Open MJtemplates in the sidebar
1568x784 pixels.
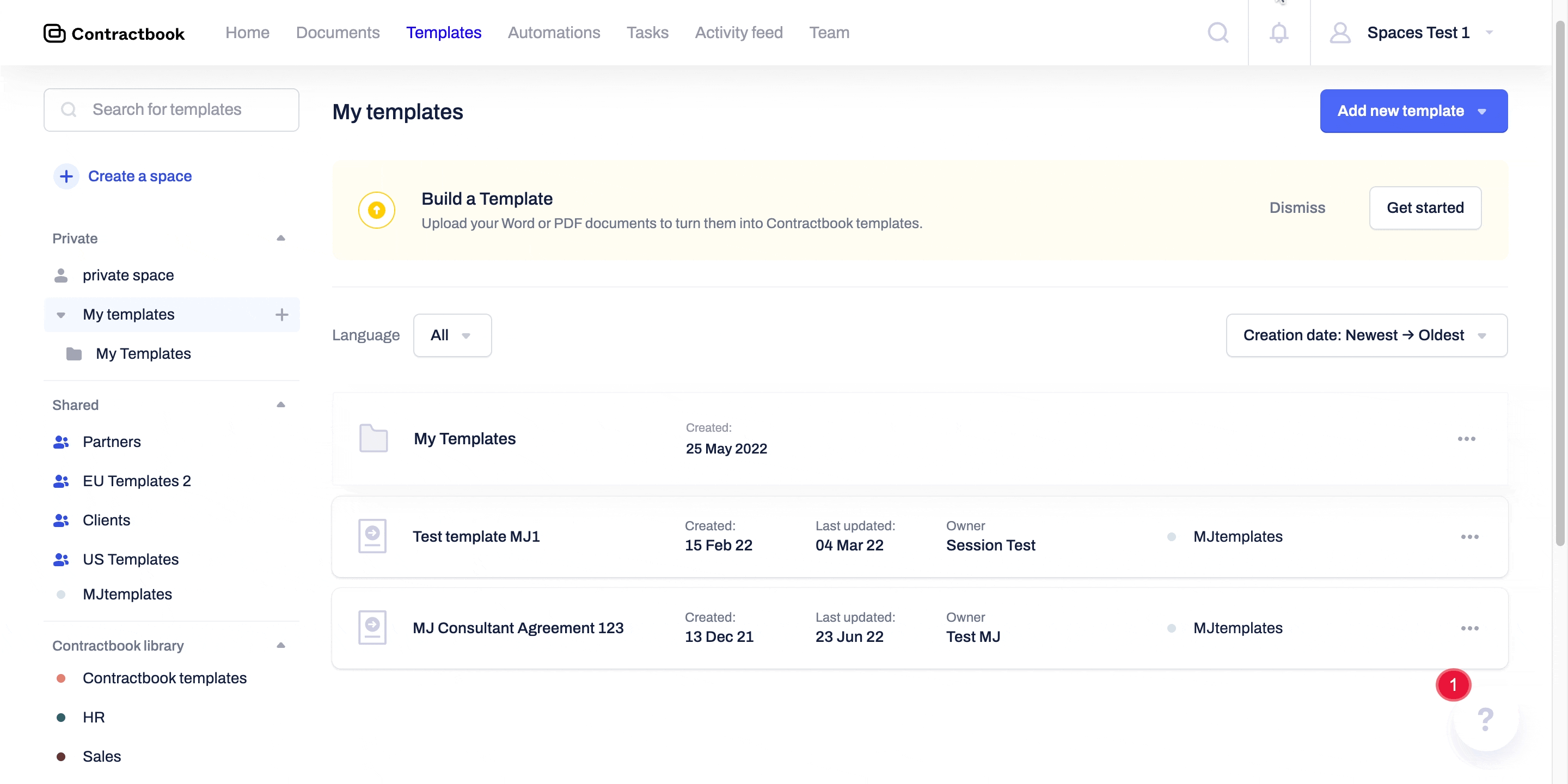pyautogui.click(x=127, y=594)
